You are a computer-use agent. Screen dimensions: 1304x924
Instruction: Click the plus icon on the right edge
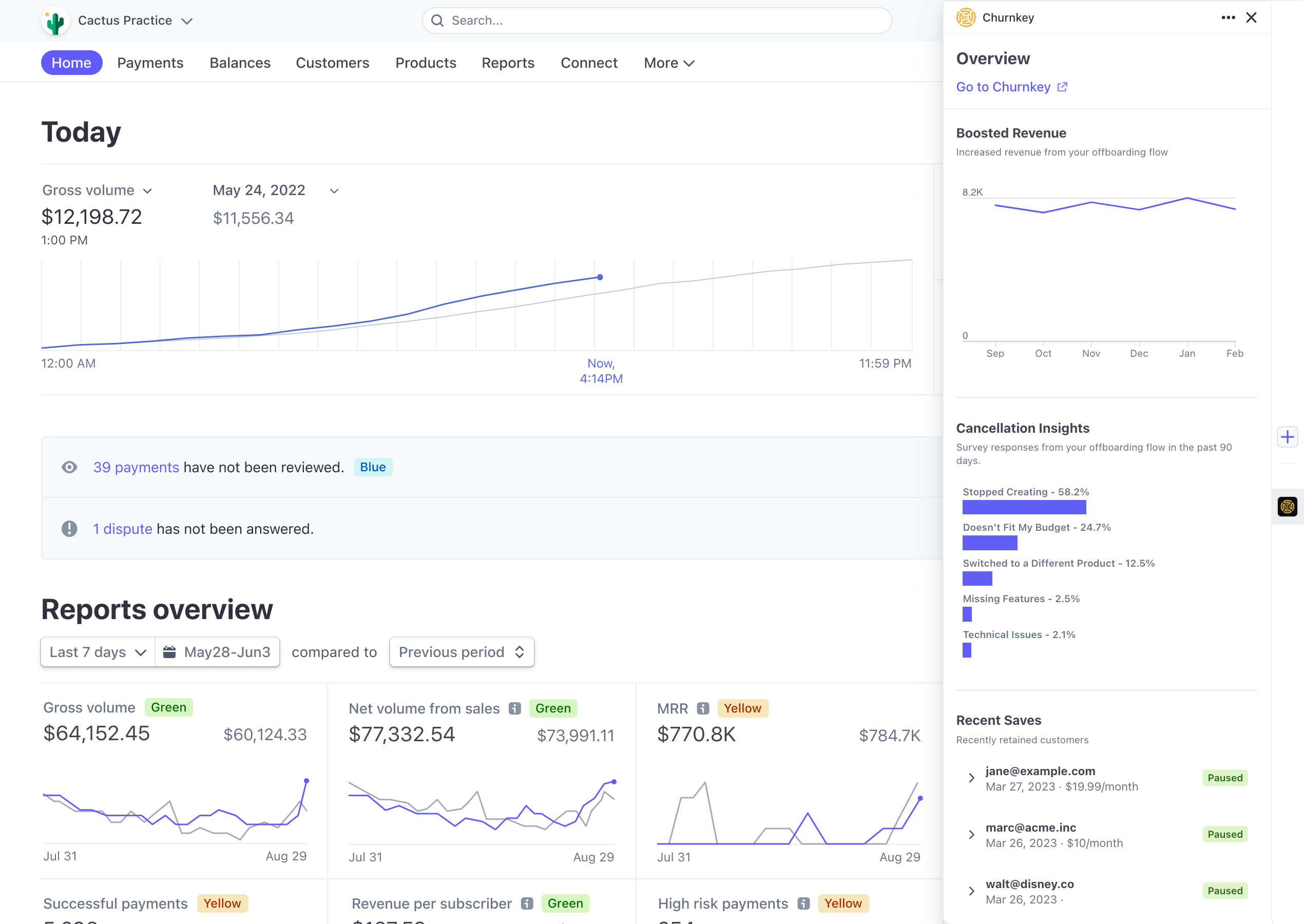(x=1288, y=436)
